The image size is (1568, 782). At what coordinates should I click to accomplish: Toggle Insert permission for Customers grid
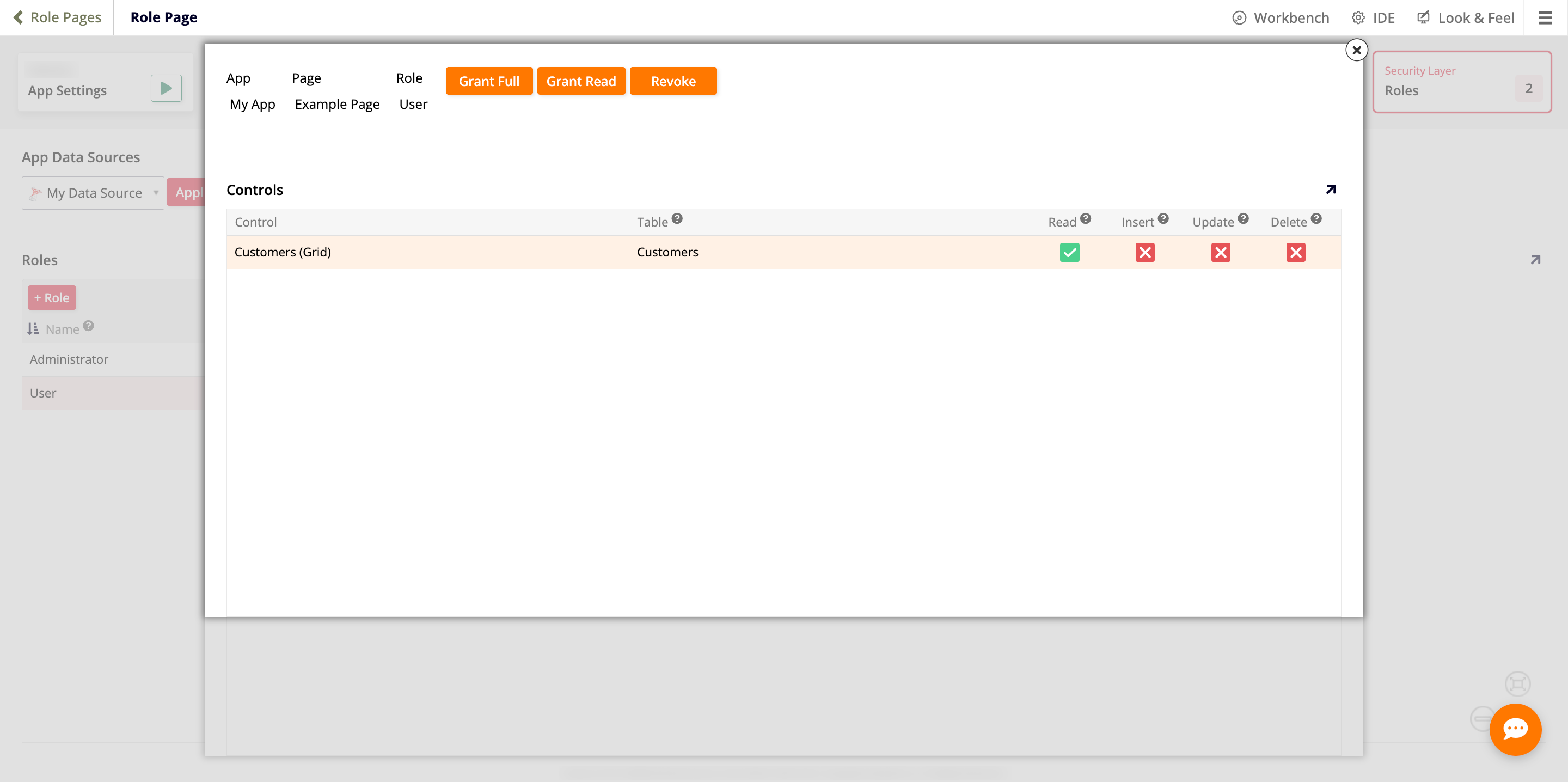tap(1145, 252)
